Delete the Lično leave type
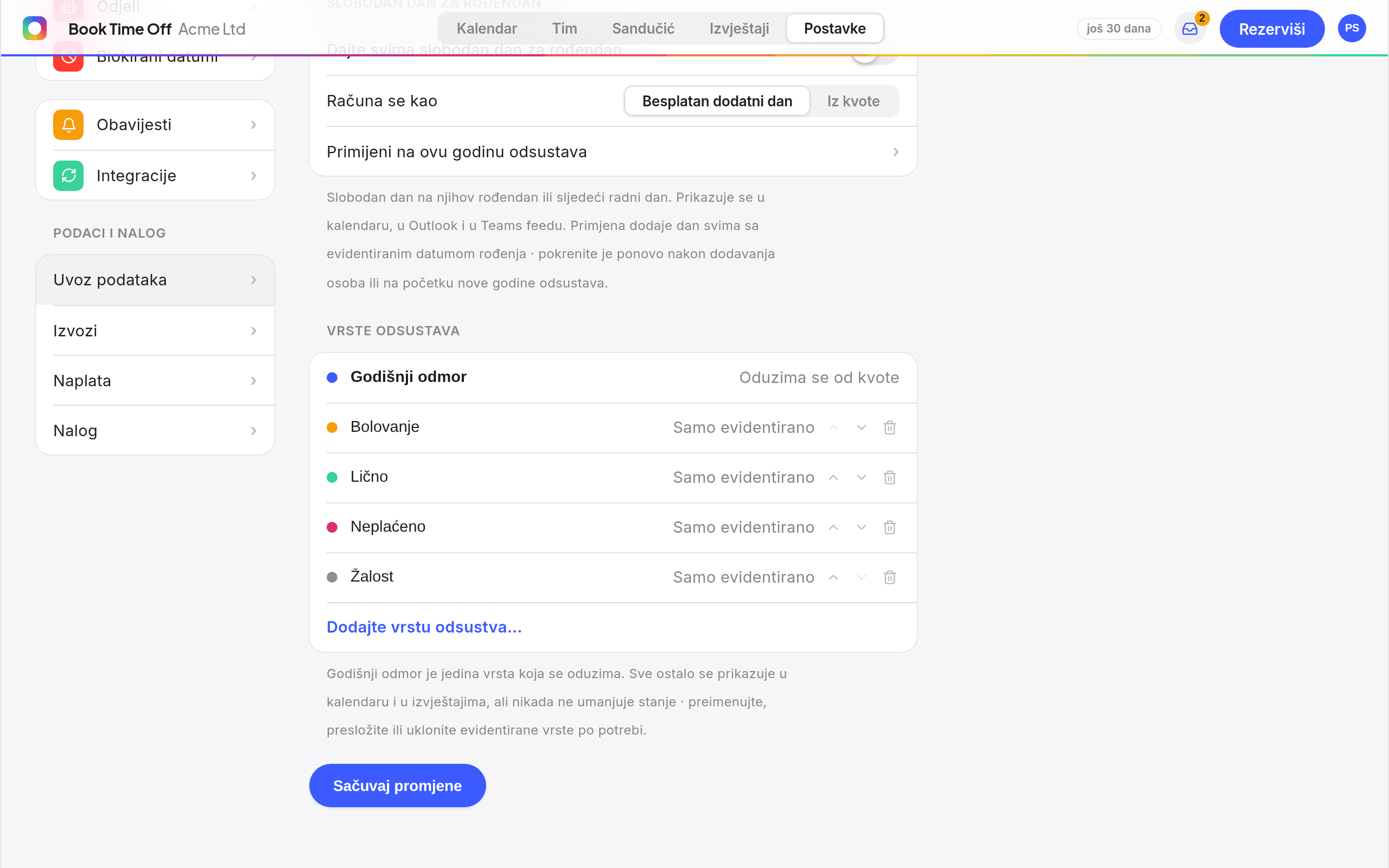Viewport: 1389px width, 868px height. 890,477
